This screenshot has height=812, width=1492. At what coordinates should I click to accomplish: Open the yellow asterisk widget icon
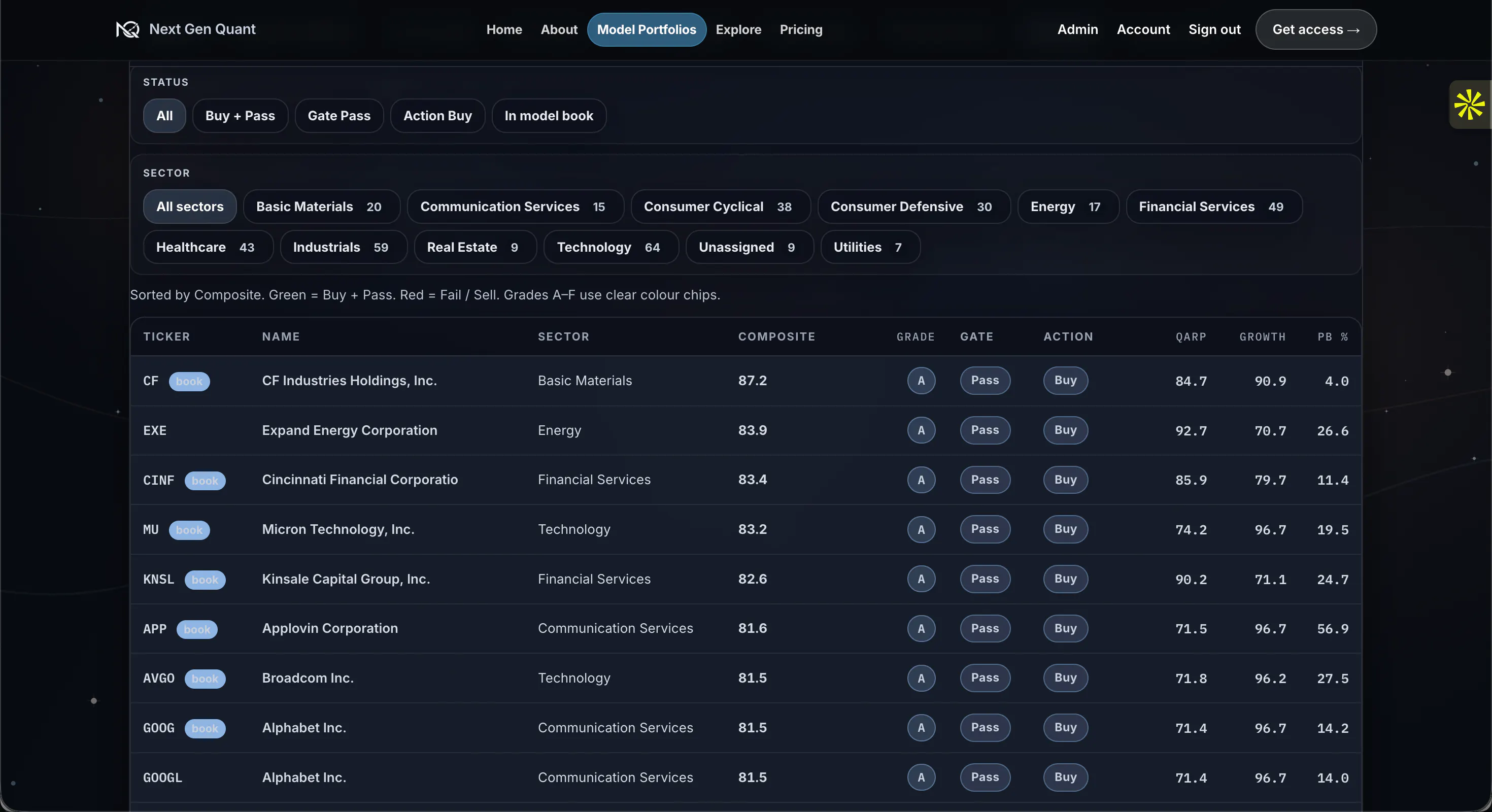[1469, 105]
